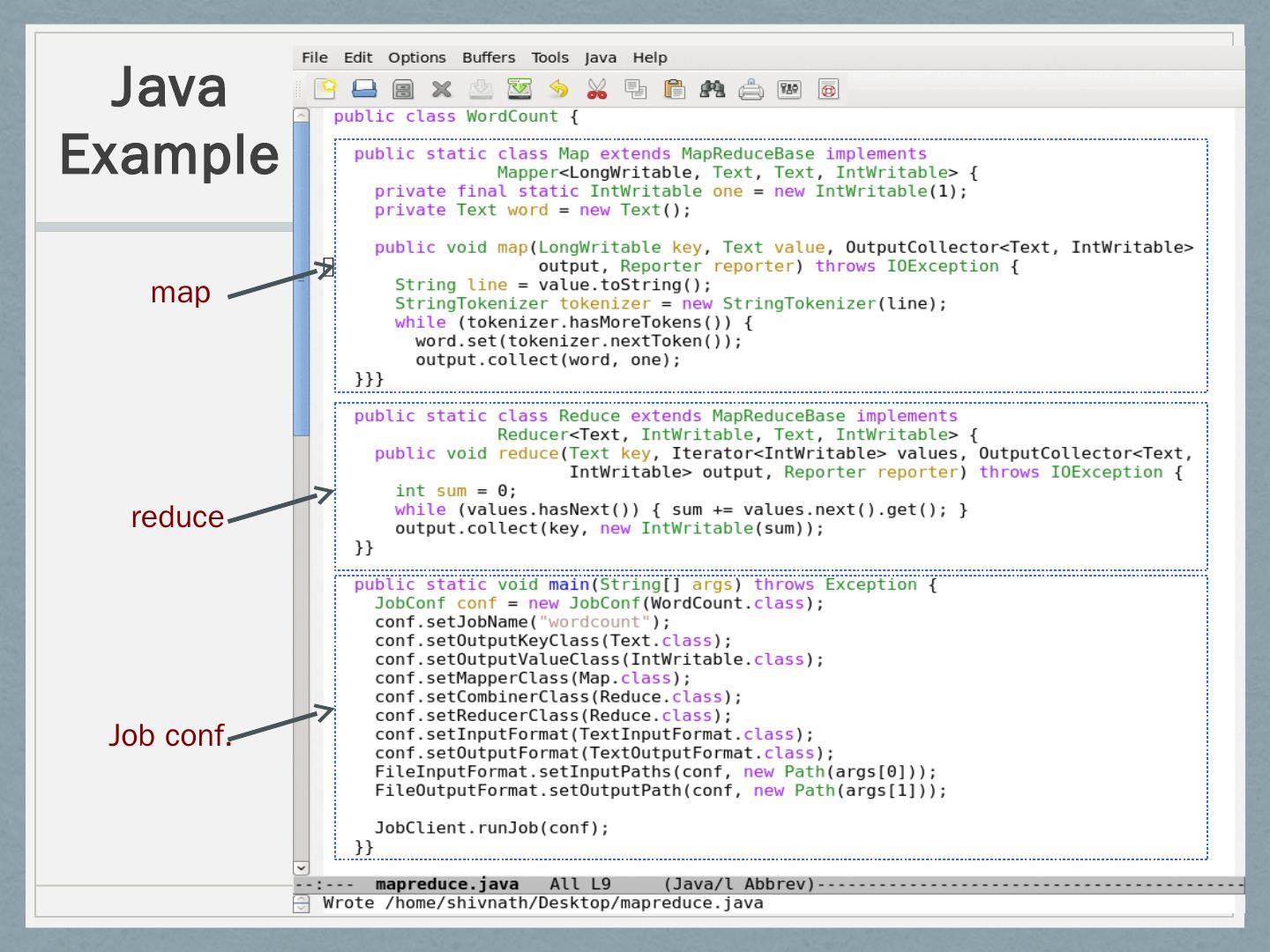
Task: Click mapreduce.java buffer name in mode line
Action: [x=446, y=884]
